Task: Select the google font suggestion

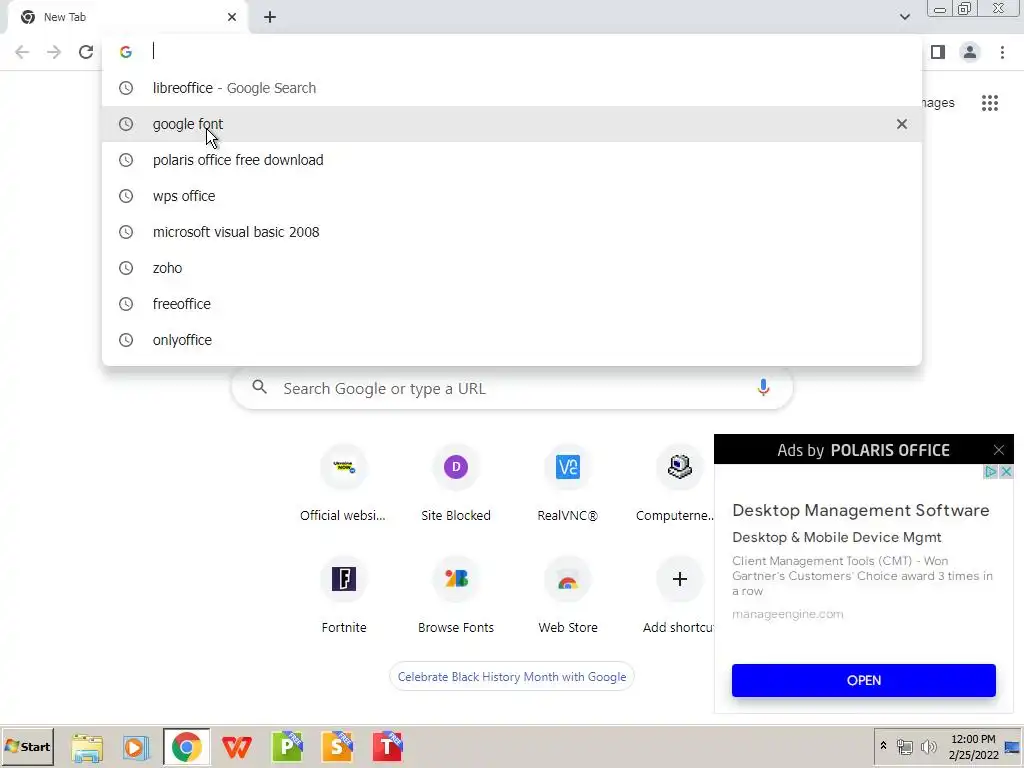Action: pyautogui.click(x=512, y=124)
